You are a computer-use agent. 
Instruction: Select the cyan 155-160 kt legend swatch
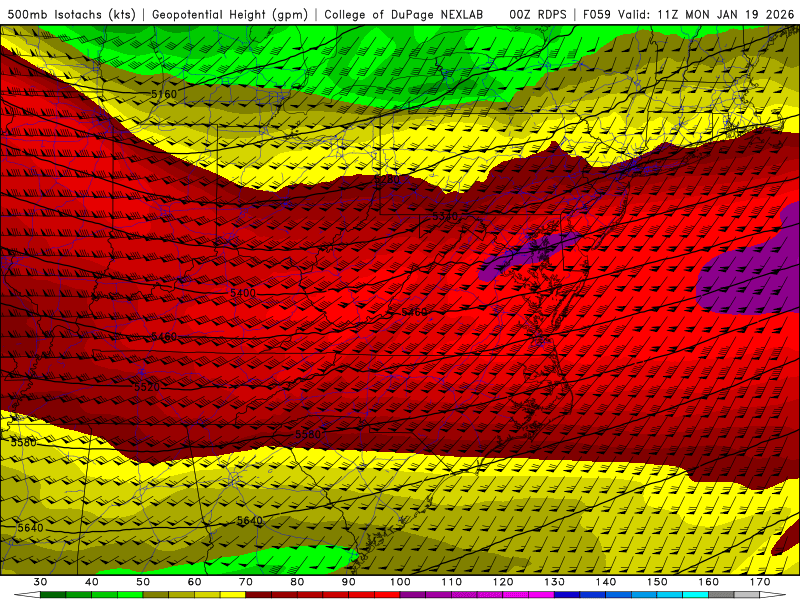696,595
